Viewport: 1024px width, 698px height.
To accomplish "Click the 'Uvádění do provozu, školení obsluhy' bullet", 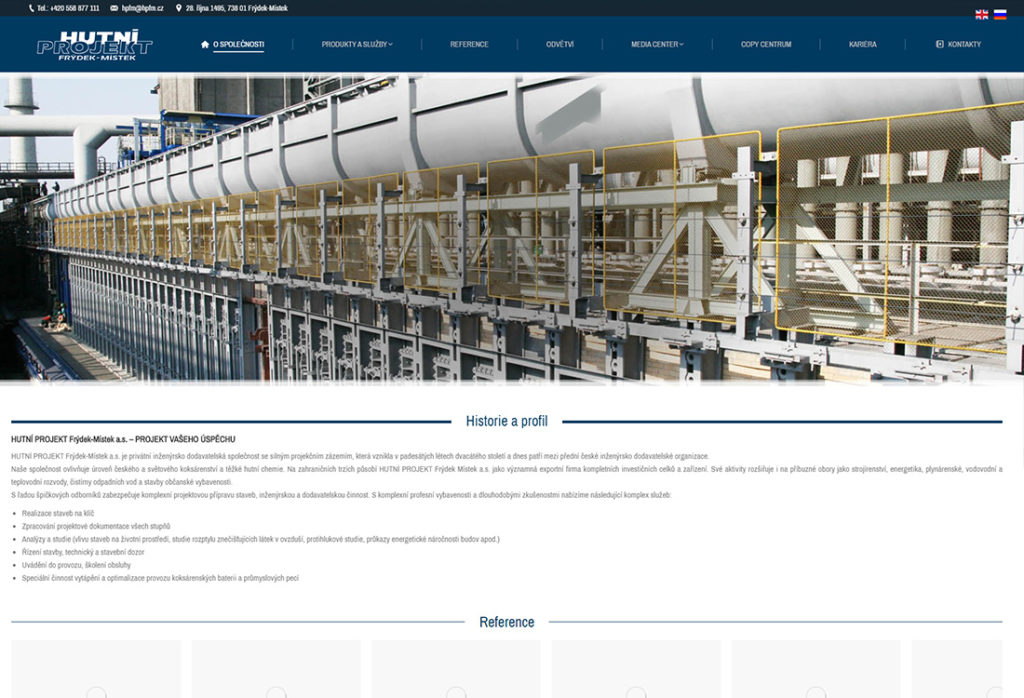I will point(76,565).
